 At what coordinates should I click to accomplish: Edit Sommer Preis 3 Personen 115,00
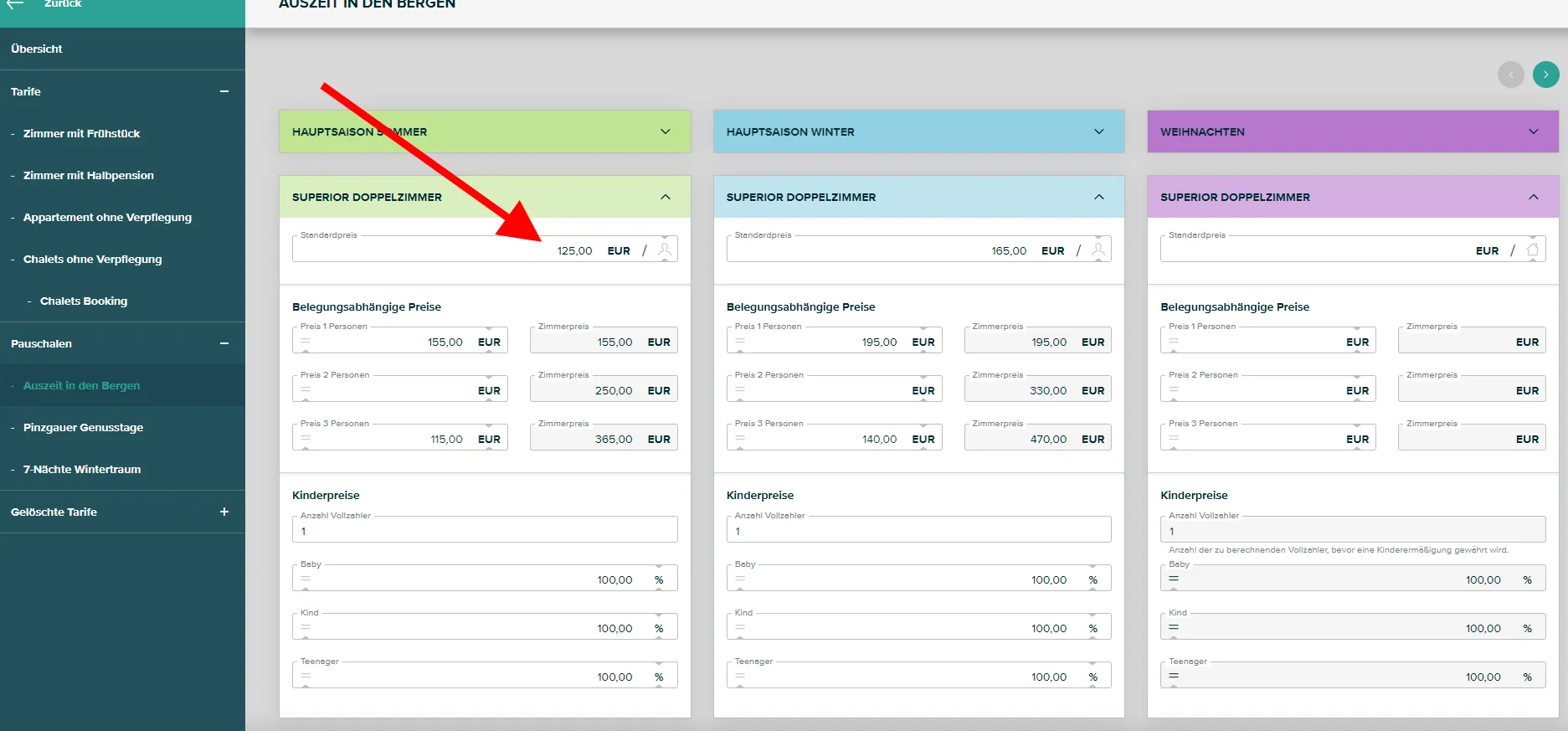pos(400,438)
